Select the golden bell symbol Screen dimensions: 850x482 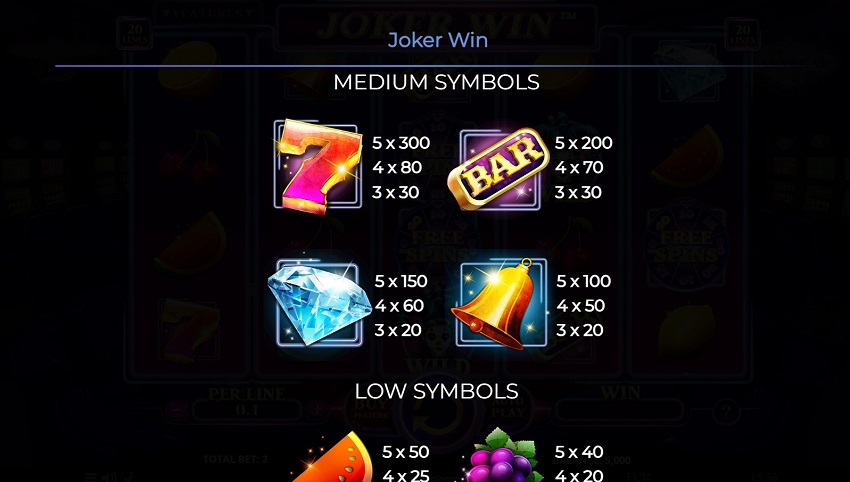point(499,303)
